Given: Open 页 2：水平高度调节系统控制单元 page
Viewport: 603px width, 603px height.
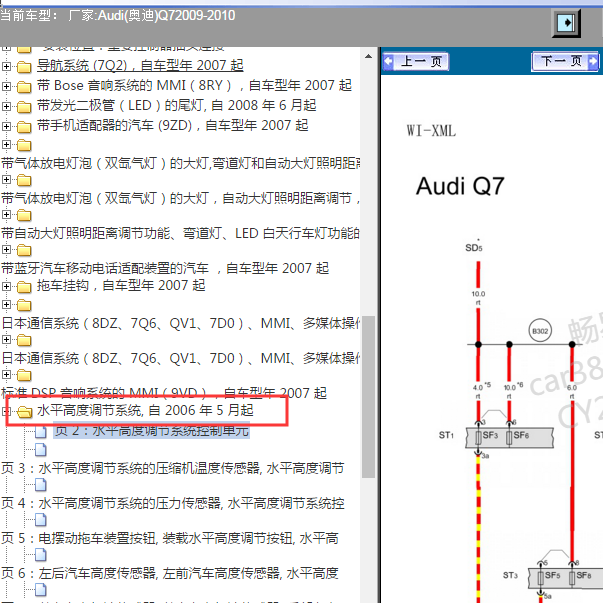Looking at the screenshot, I should click(152, 430).
